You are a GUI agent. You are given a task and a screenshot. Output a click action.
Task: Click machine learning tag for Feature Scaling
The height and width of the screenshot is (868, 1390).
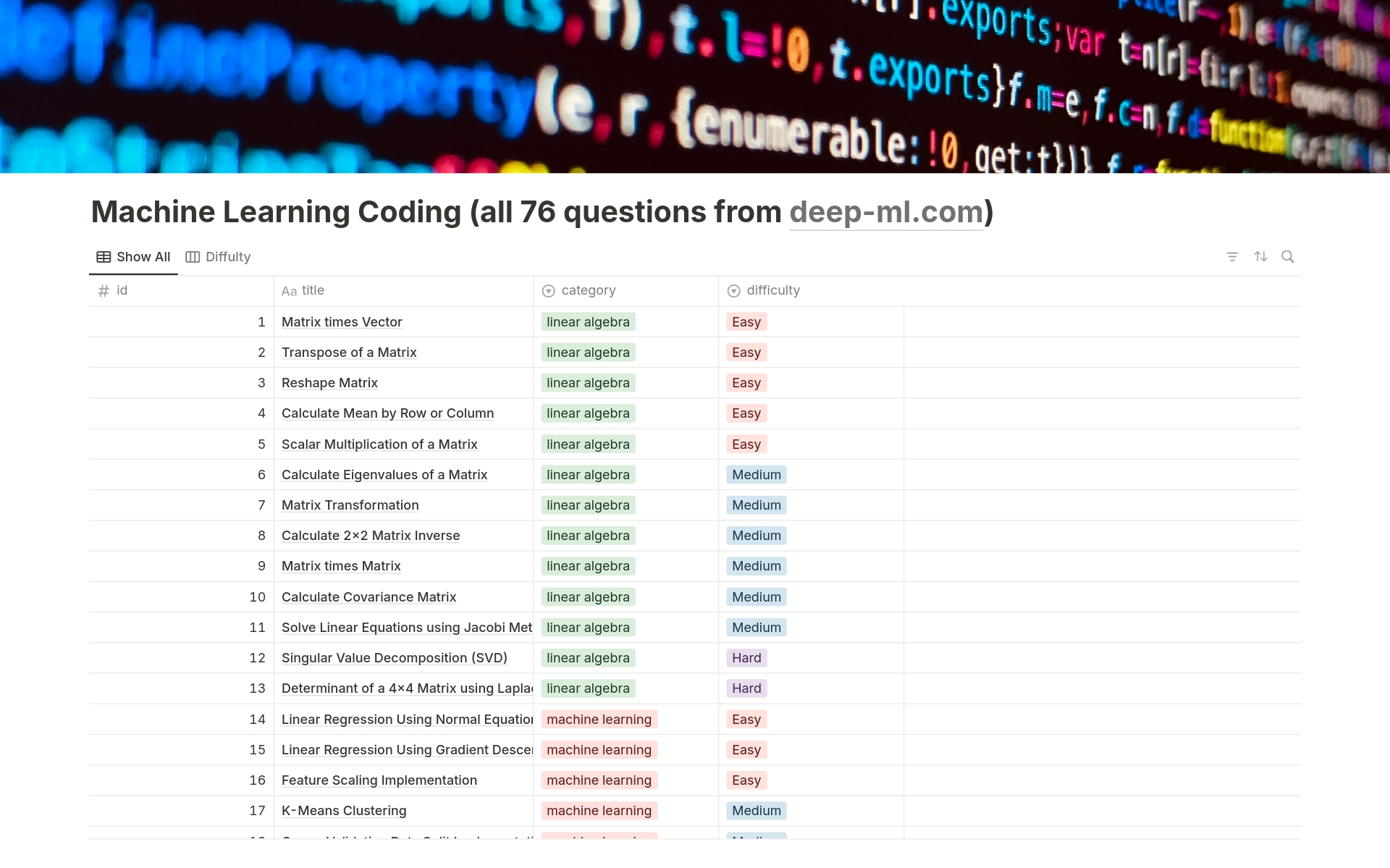[x=599, y=780]
